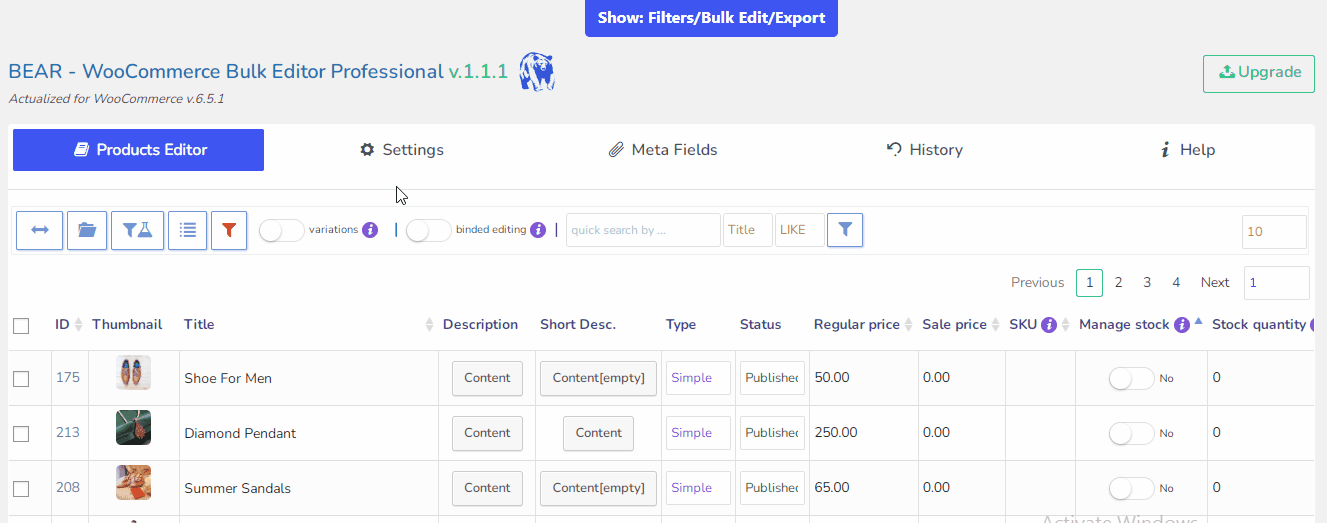This screenshot has height=523, width=1327.
Task: Toggle Manage stock for Summer Sandals
Action: 1131,488
